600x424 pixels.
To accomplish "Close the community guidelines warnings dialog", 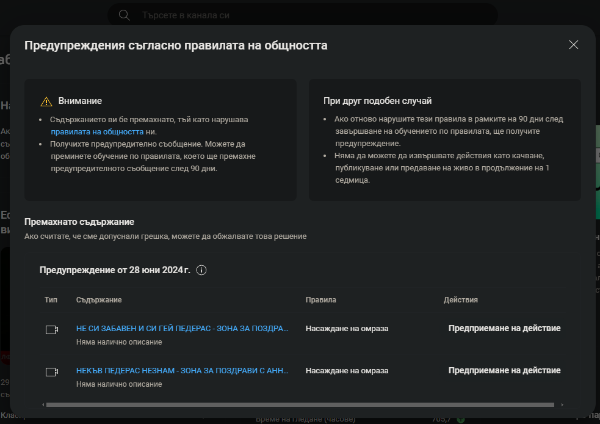I will pos(573,45).
